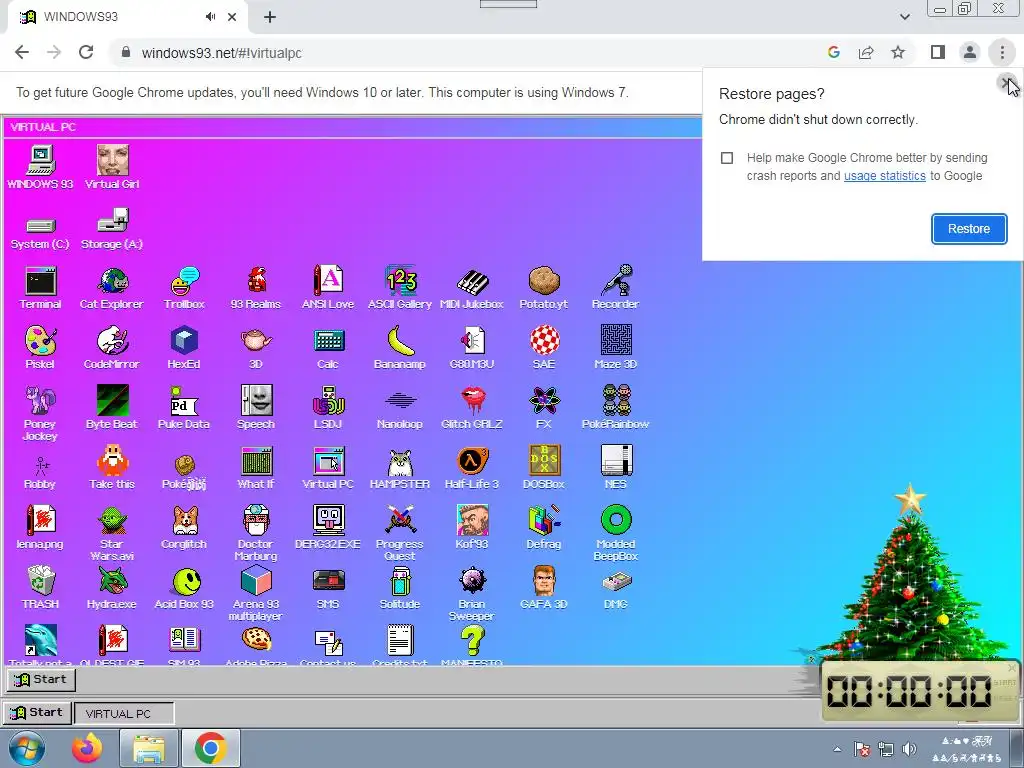Click the 00:00:00 timer display
Screen dimensions: 1024x768
click(x=909, y=690)
